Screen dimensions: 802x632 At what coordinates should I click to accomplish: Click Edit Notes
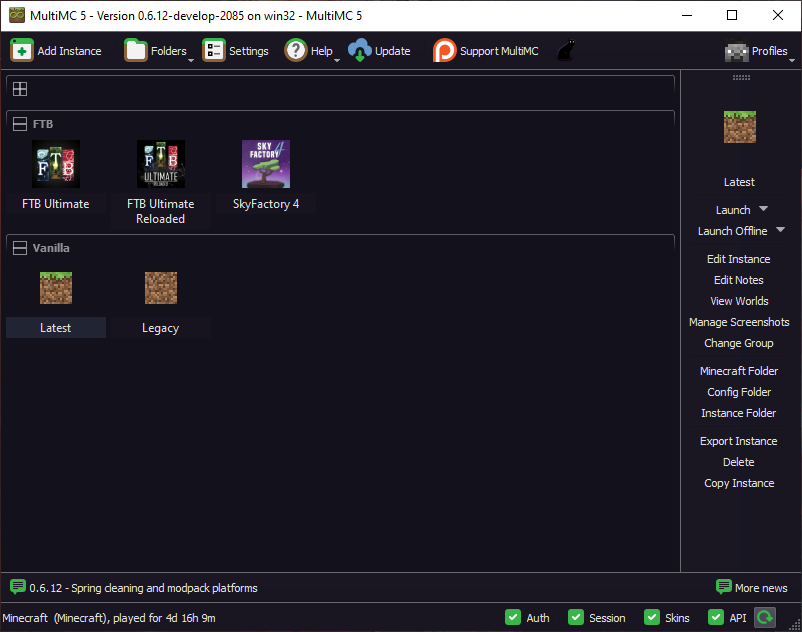pos(739,280)
